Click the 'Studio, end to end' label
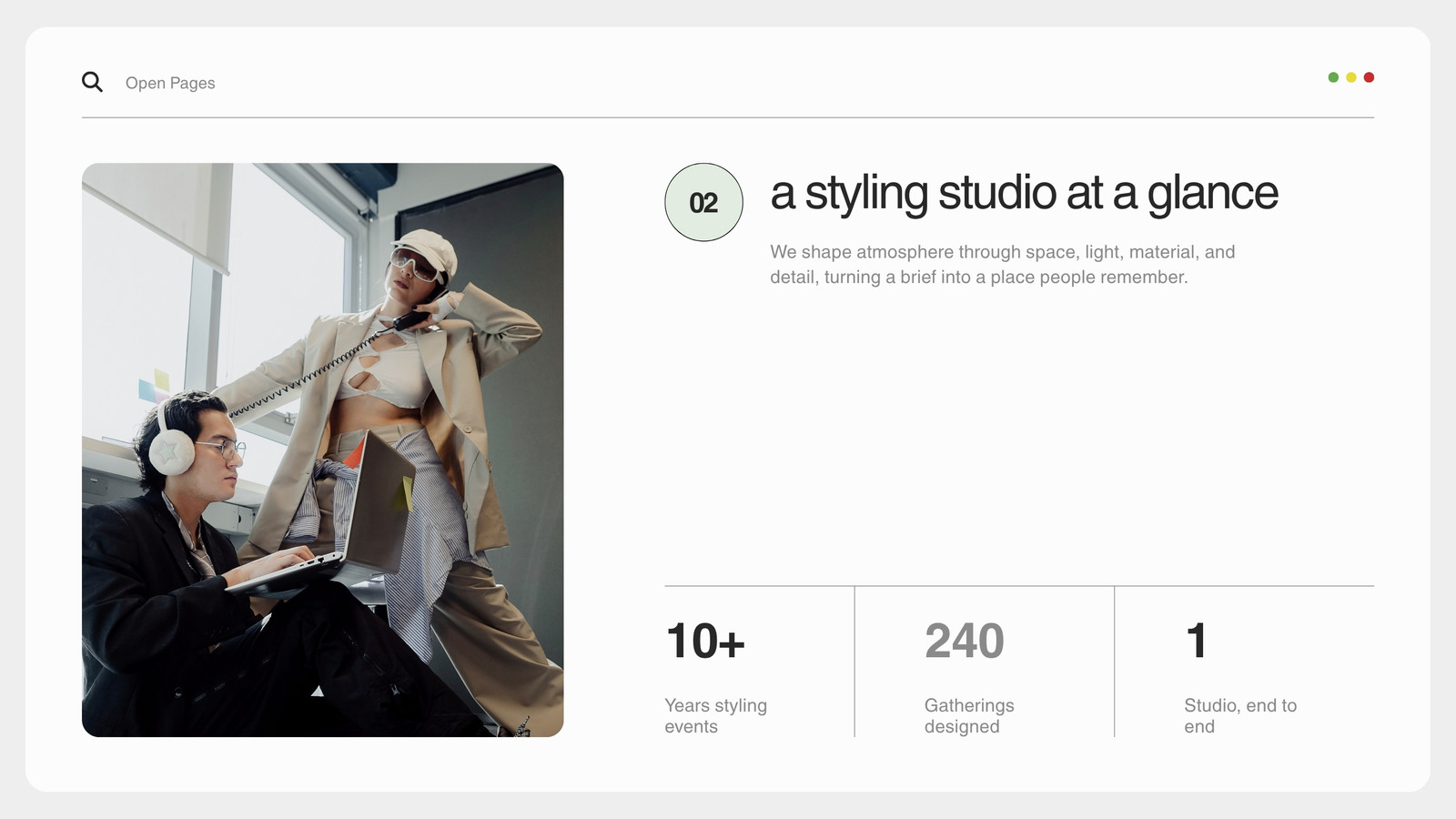The width and height of the screenshot is (1456, 819). (x=1240, y=715)
